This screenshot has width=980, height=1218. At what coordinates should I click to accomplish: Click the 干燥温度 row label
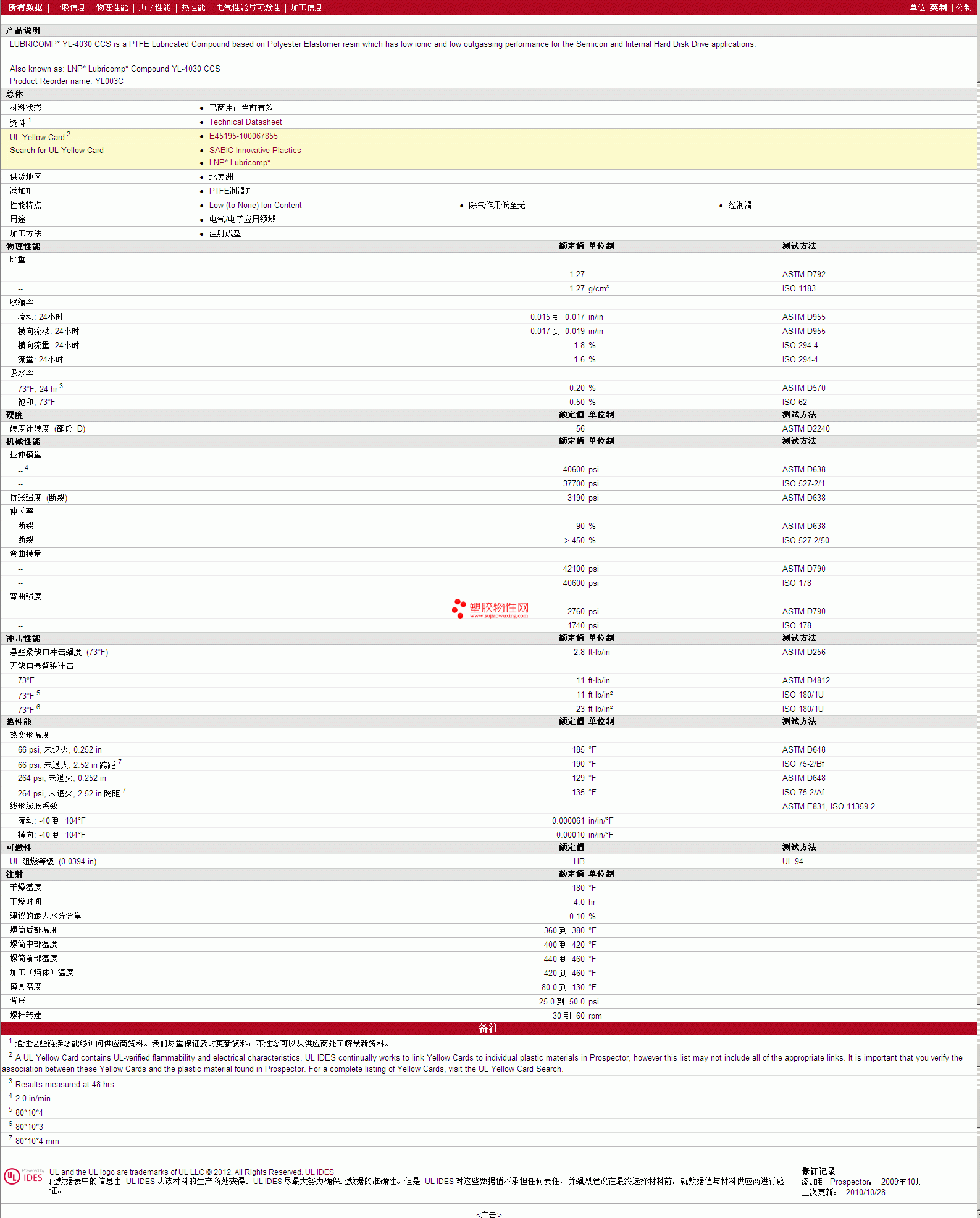[x=25, y=888]
